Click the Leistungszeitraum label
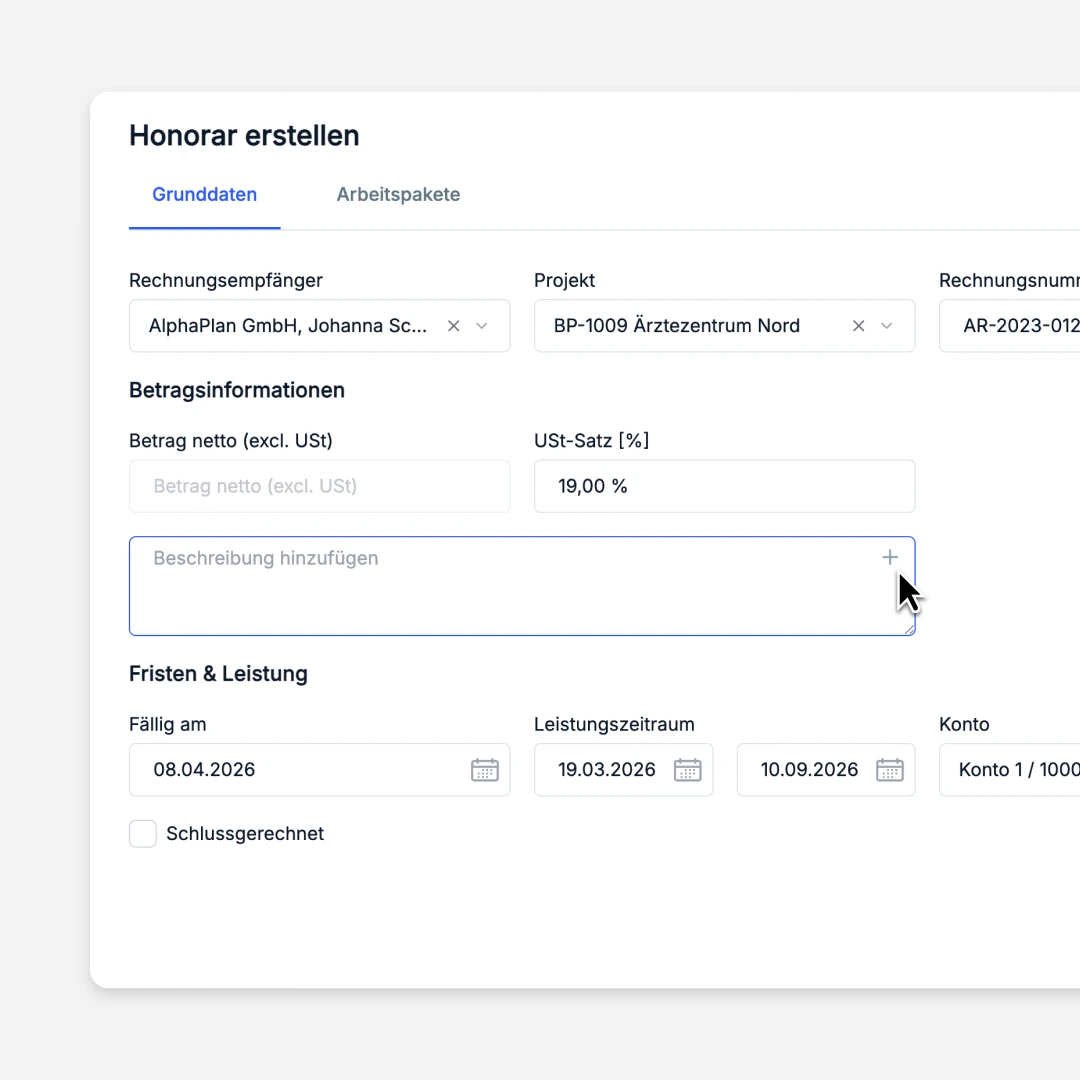The height and width of the screenshot is (1080, 1080). coord(614,725)
